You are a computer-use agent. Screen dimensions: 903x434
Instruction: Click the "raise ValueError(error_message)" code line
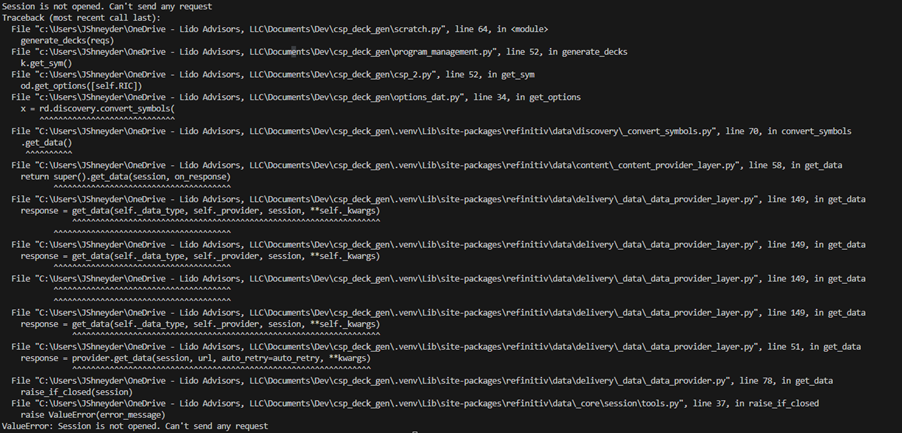tap(93, 414)
